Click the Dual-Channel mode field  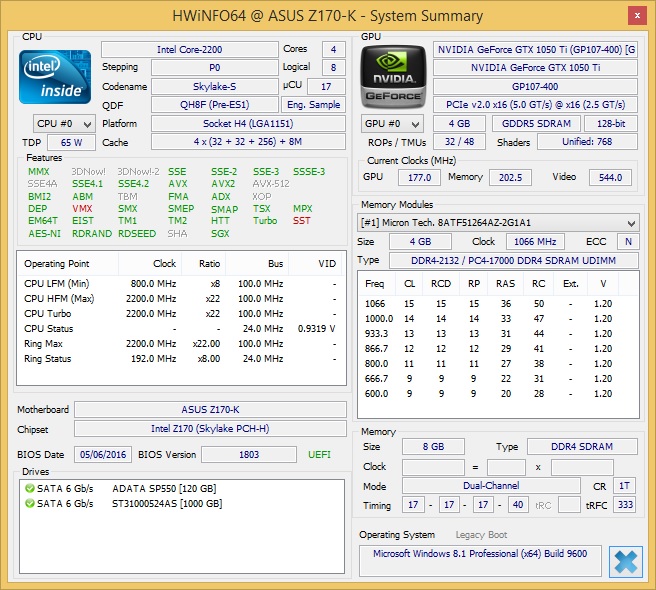[x=491, y=486]
